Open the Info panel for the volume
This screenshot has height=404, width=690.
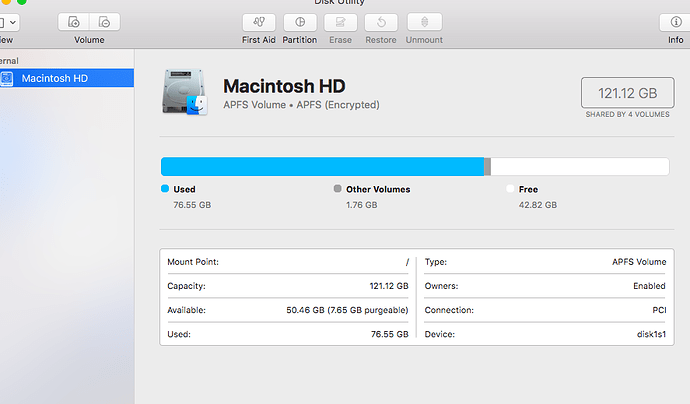(x=675, y=22)
